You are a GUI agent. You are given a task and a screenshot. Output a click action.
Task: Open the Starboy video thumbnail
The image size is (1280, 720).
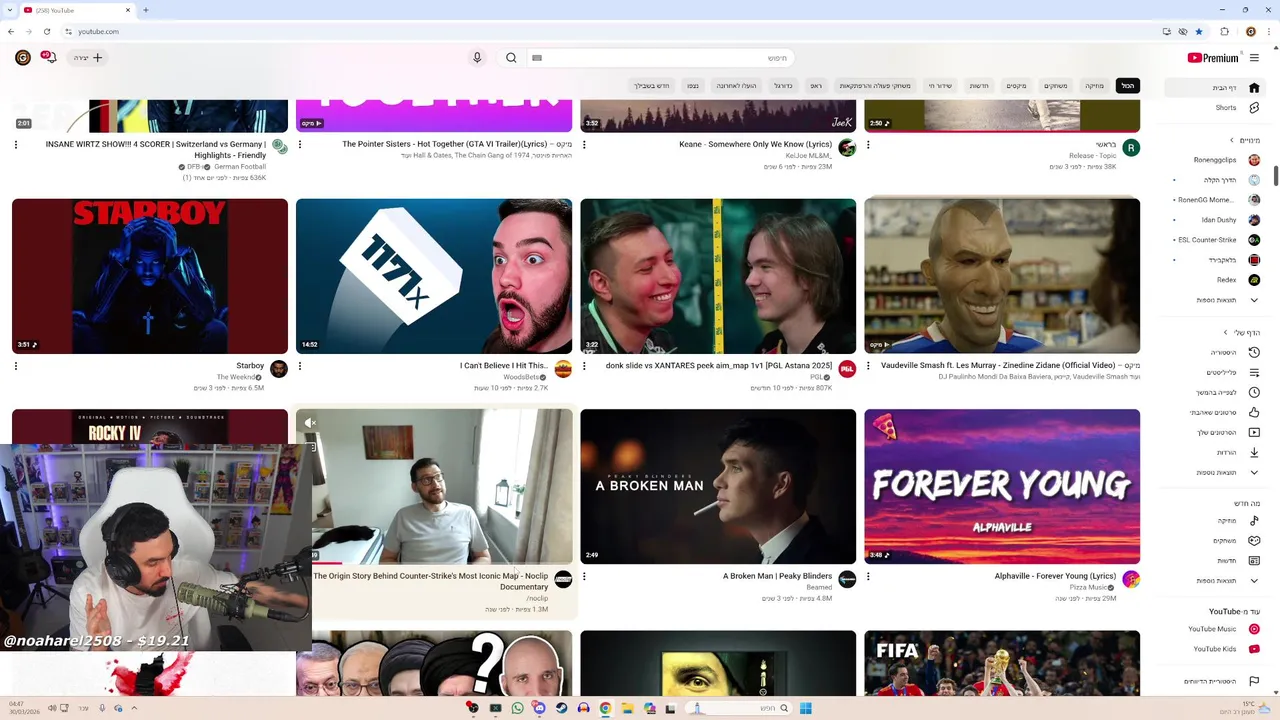[x=150, y=276]
